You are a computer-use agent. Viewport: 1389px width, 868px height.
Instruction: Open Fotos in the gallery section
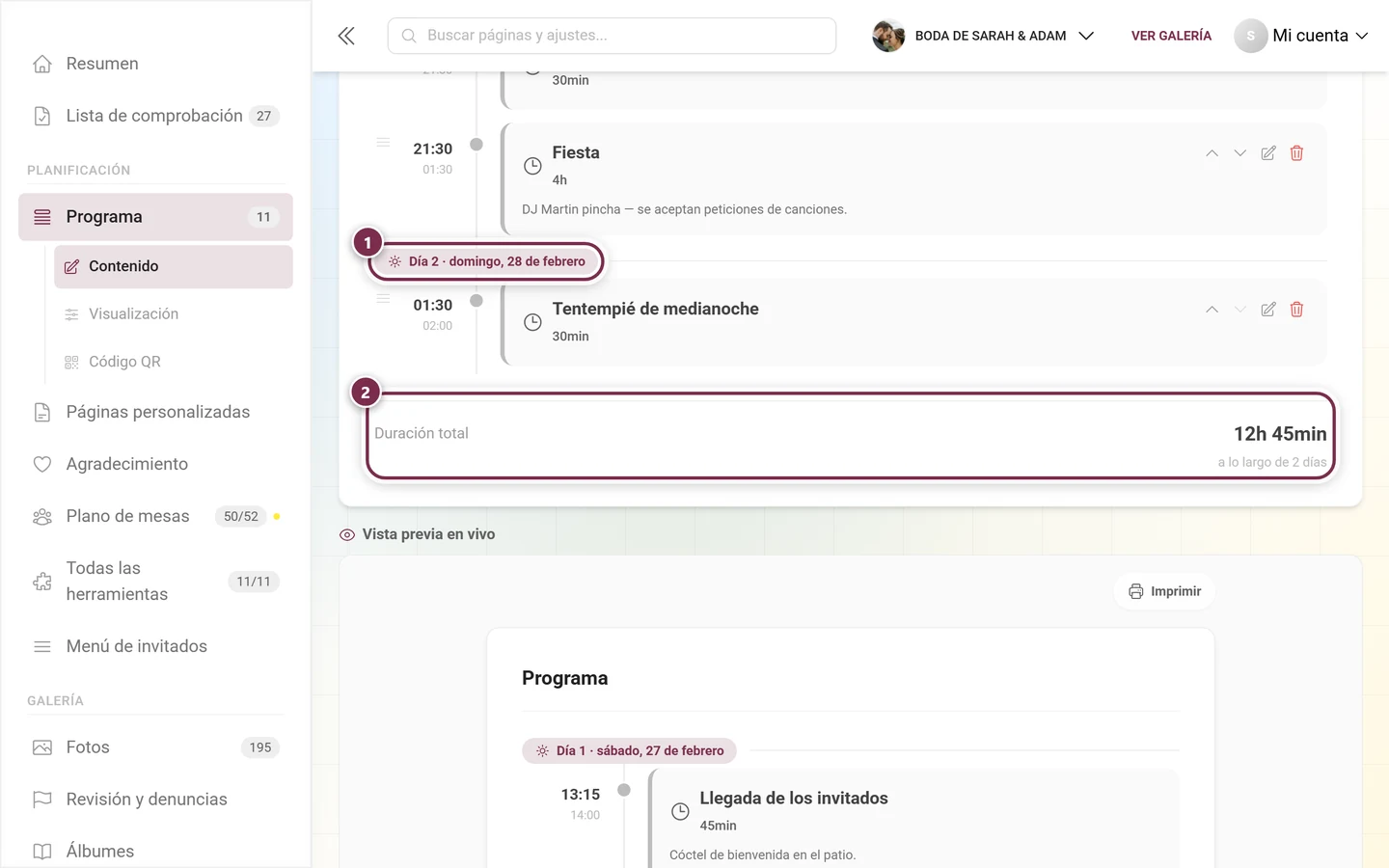155,747
